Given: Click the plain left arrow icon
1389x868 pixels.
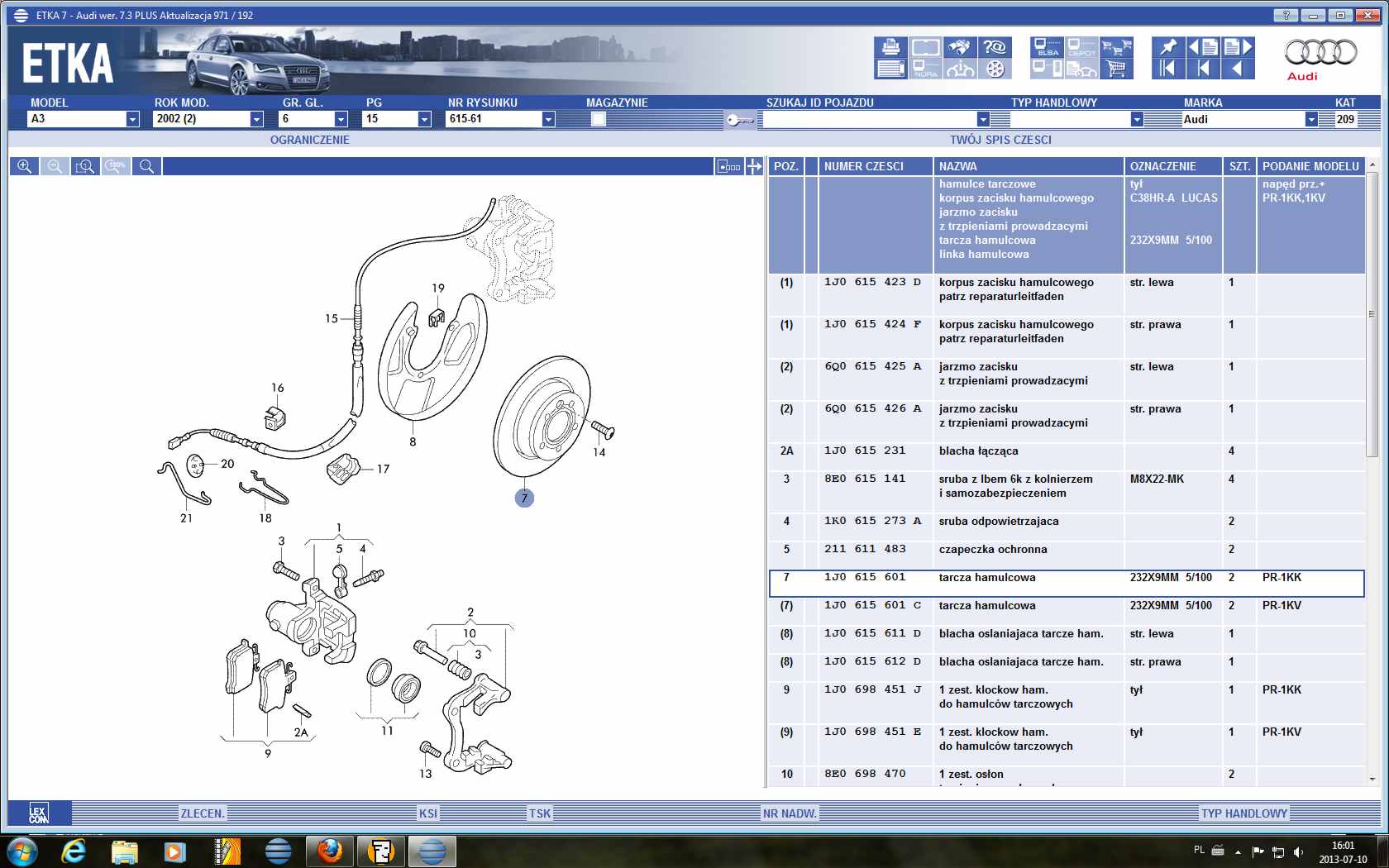Looking at the screenshot, I should [1238, 69].
